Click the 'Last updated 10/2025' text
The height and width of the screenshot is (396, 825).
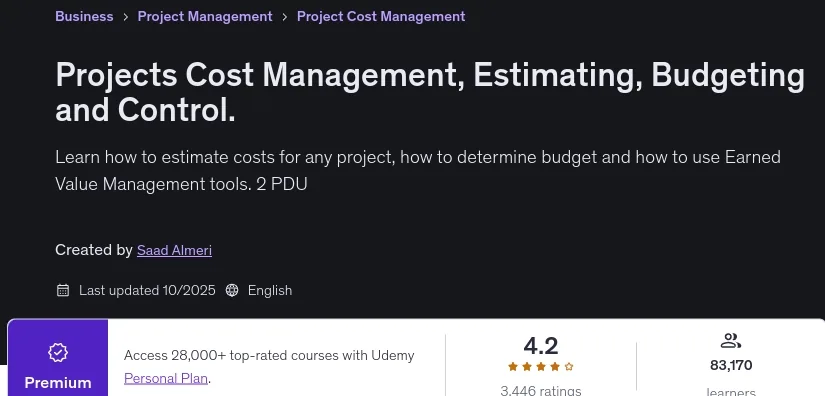coord(147,290)
